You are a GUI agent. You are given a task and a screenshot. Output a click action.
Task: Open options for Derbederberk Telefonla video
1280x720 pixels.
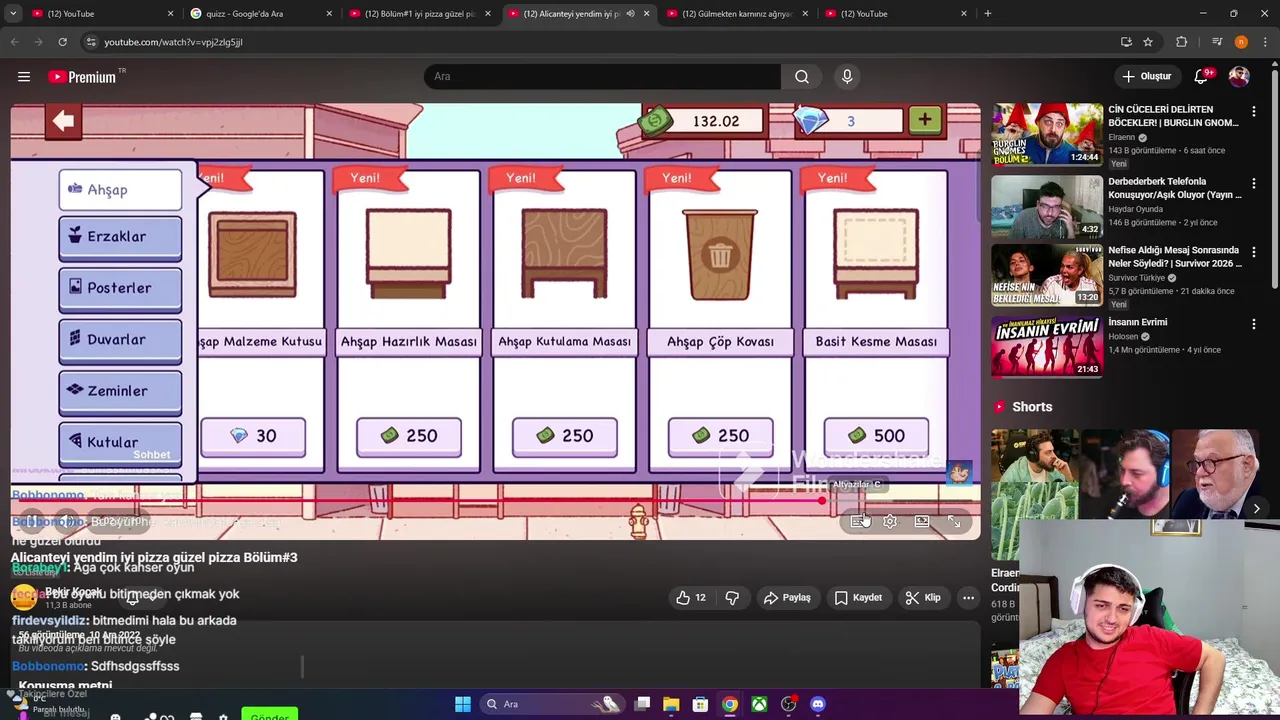click(1253, 184)
